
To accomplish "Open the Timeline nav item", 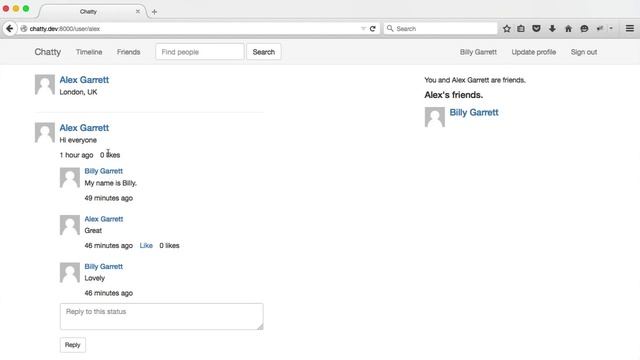I will point(89,52).
